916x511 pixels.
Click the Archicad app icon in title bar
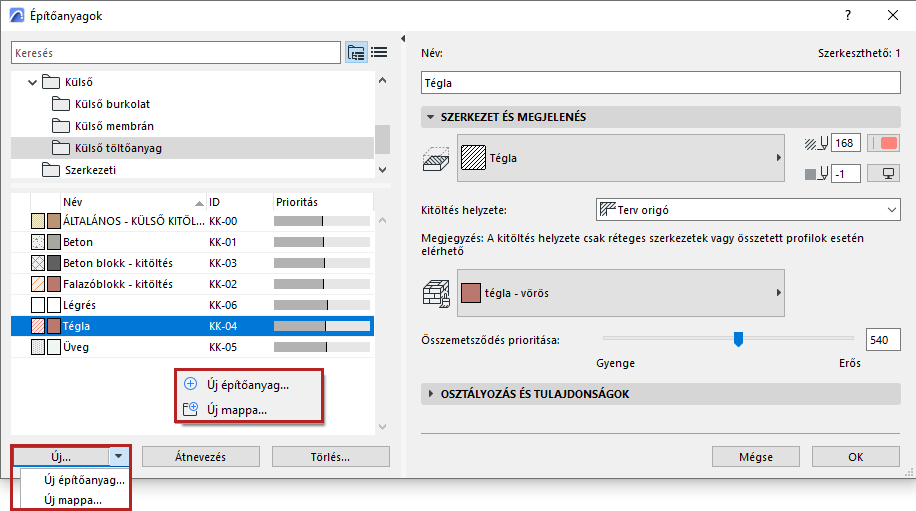[17, 16]
